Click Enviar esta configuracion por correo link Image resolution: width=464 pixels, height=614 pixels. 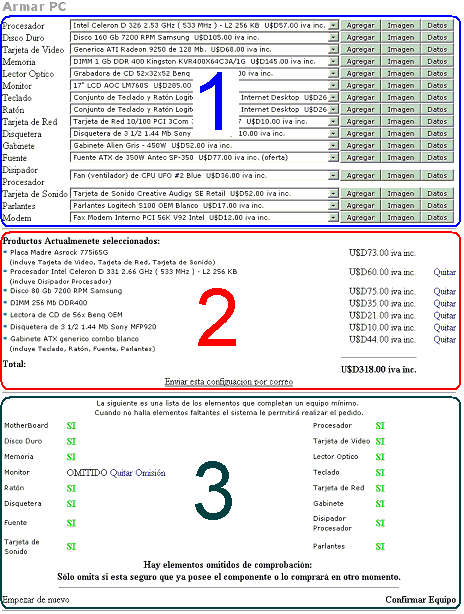(x=229, y=382)
